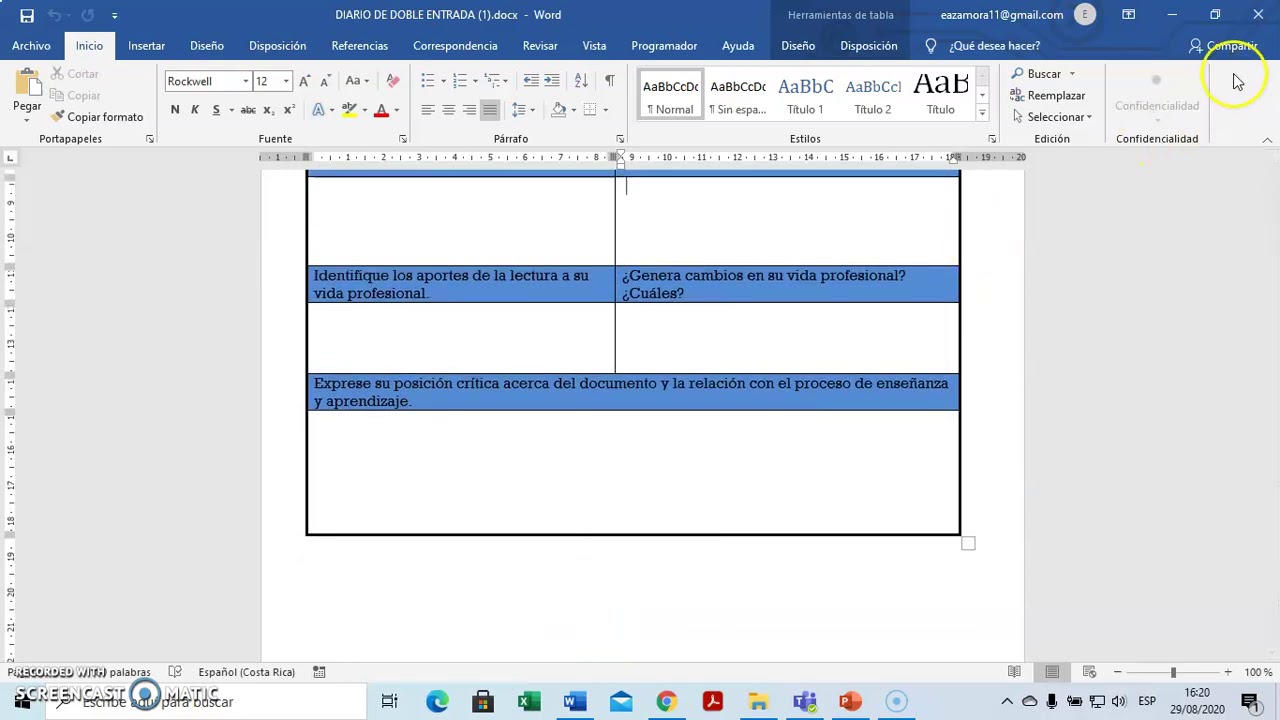This screenshot has width=1280, height=720.
Task: Open Excel from the taskbar
Action: [529, 702]
